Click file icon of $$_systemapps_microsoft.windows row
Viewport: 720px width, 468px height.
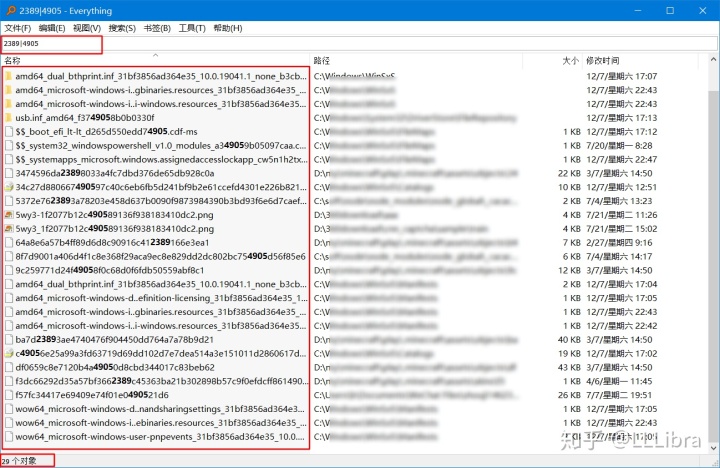click(9, 159)
